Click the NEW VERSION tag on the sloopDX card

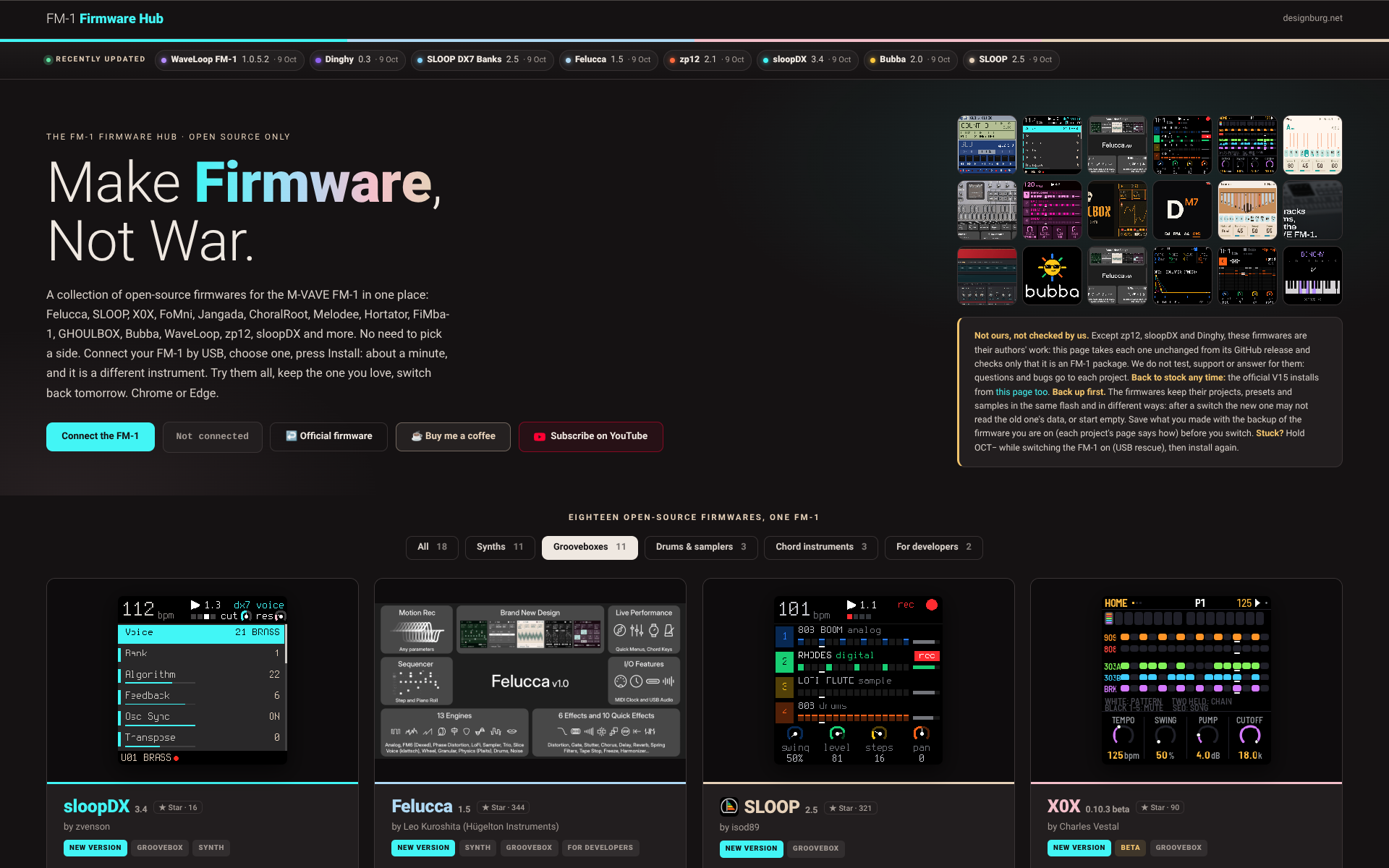pyautogui.click(x=95, y=848)
